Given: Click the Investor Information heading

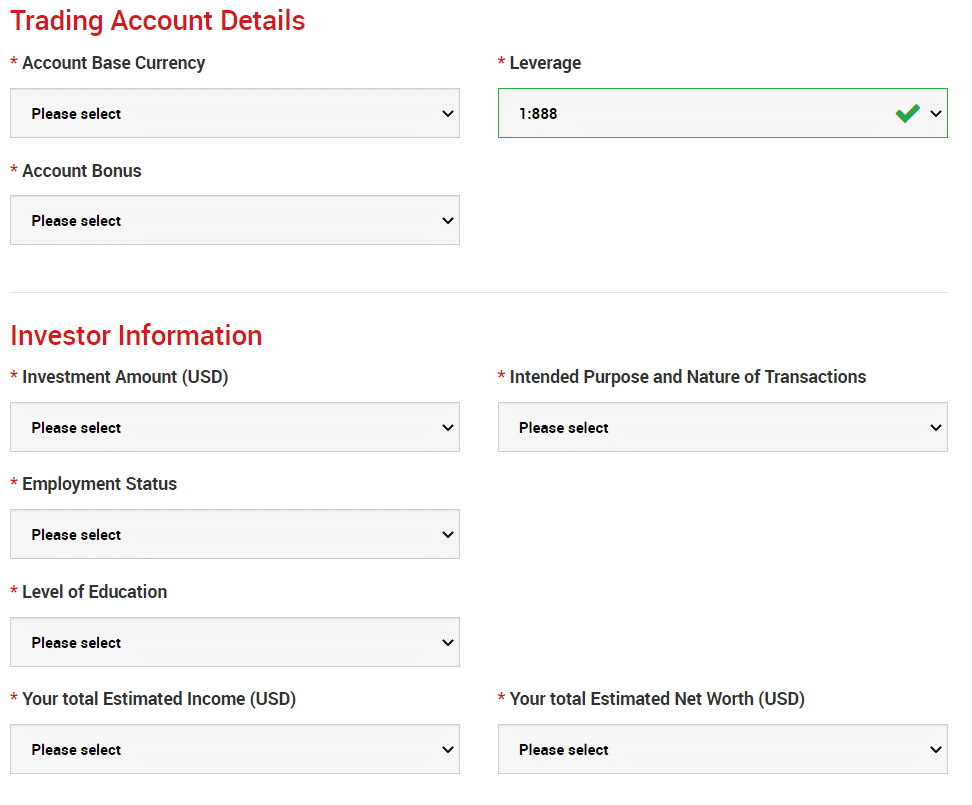Looking at the screenshot, I should [x=136, y=335].
